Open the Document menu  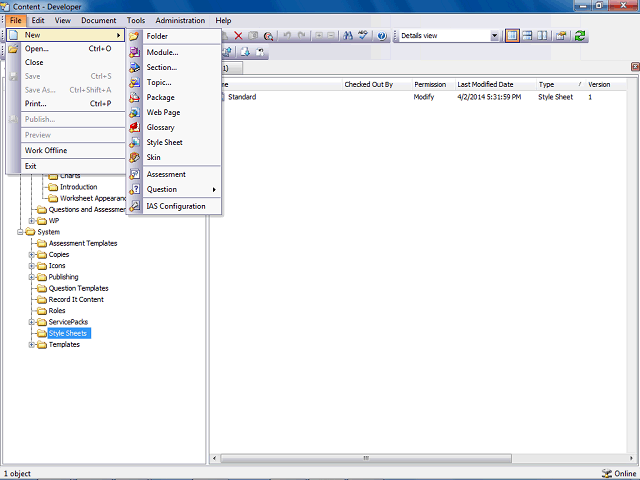point(98,20)
